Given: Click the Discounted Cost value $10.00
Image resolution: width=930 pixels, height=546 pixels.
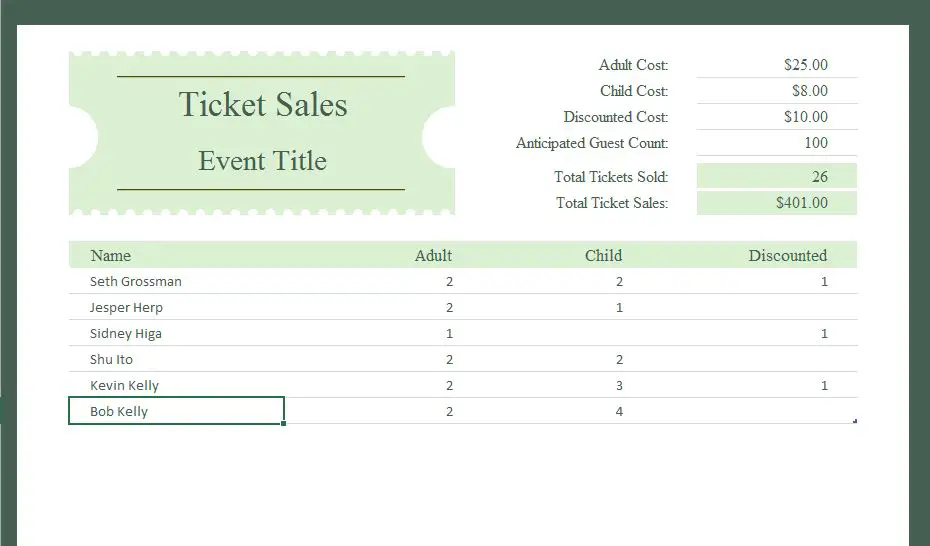Looking at the screenshot, I should coord(805,117).
